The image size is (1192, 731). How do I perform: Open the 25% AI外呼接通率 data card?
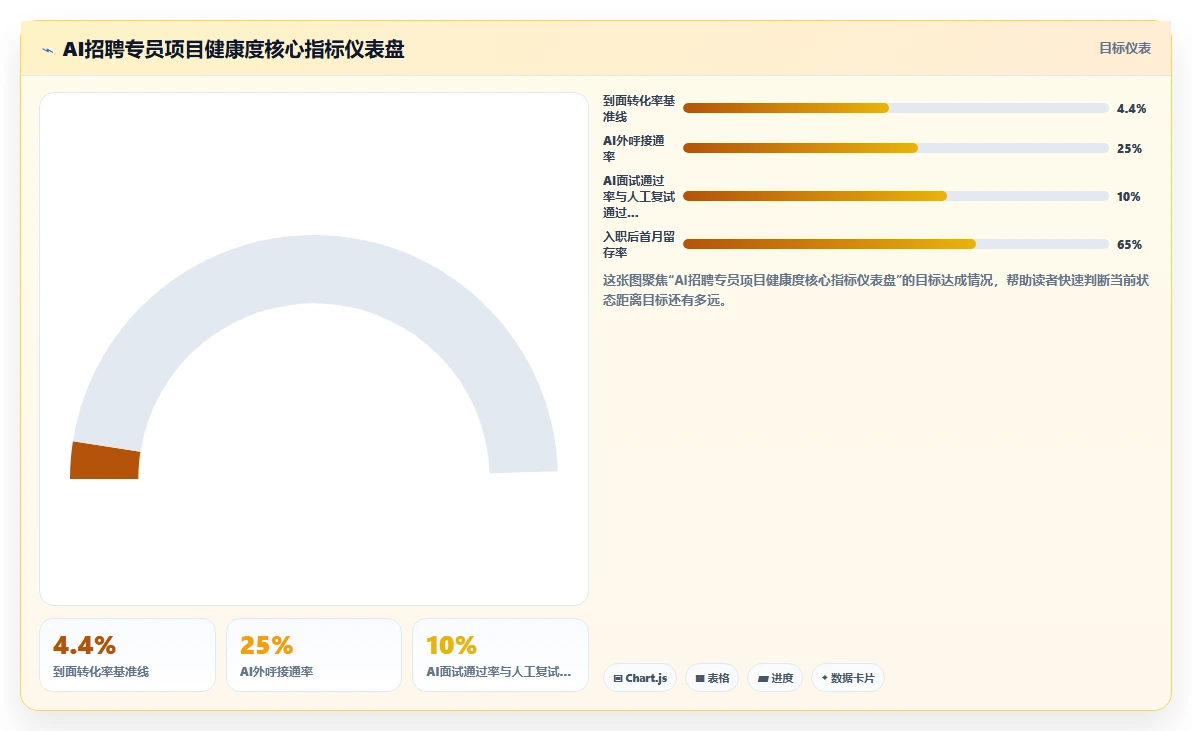click(314, 655)
